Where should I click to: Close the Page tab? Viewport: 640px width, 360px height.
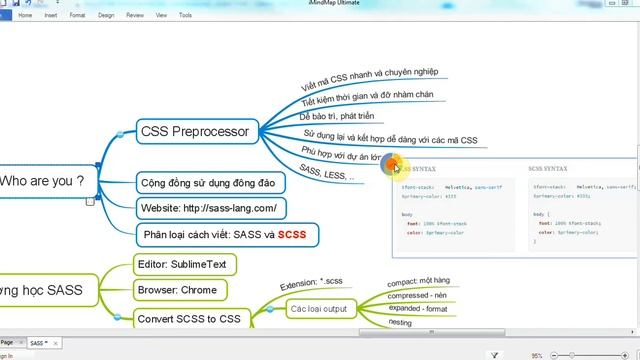coord(21,342)
